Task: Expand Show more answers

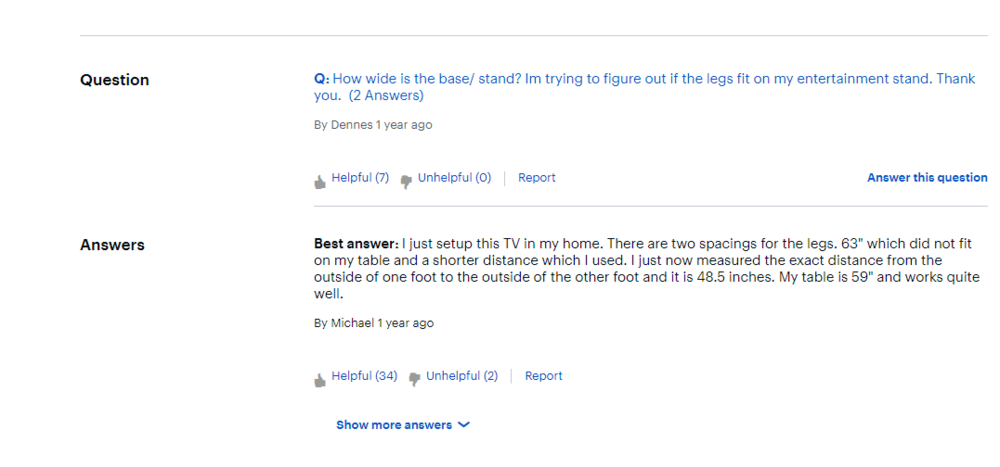Action: [394, 425]
